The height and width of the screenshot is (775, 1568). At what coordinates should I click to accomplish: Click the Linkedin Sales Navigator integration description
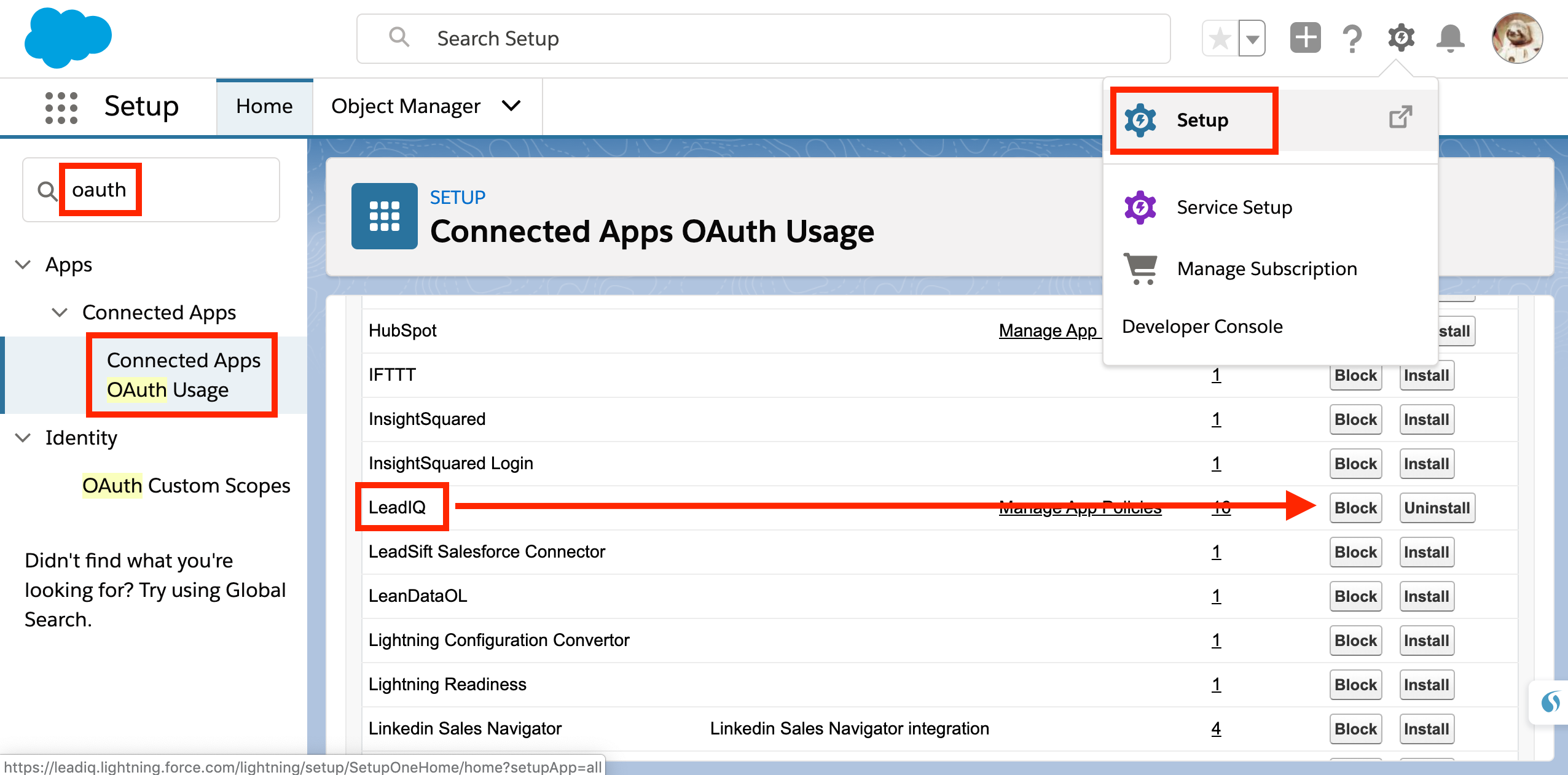[x=849, y=728]
